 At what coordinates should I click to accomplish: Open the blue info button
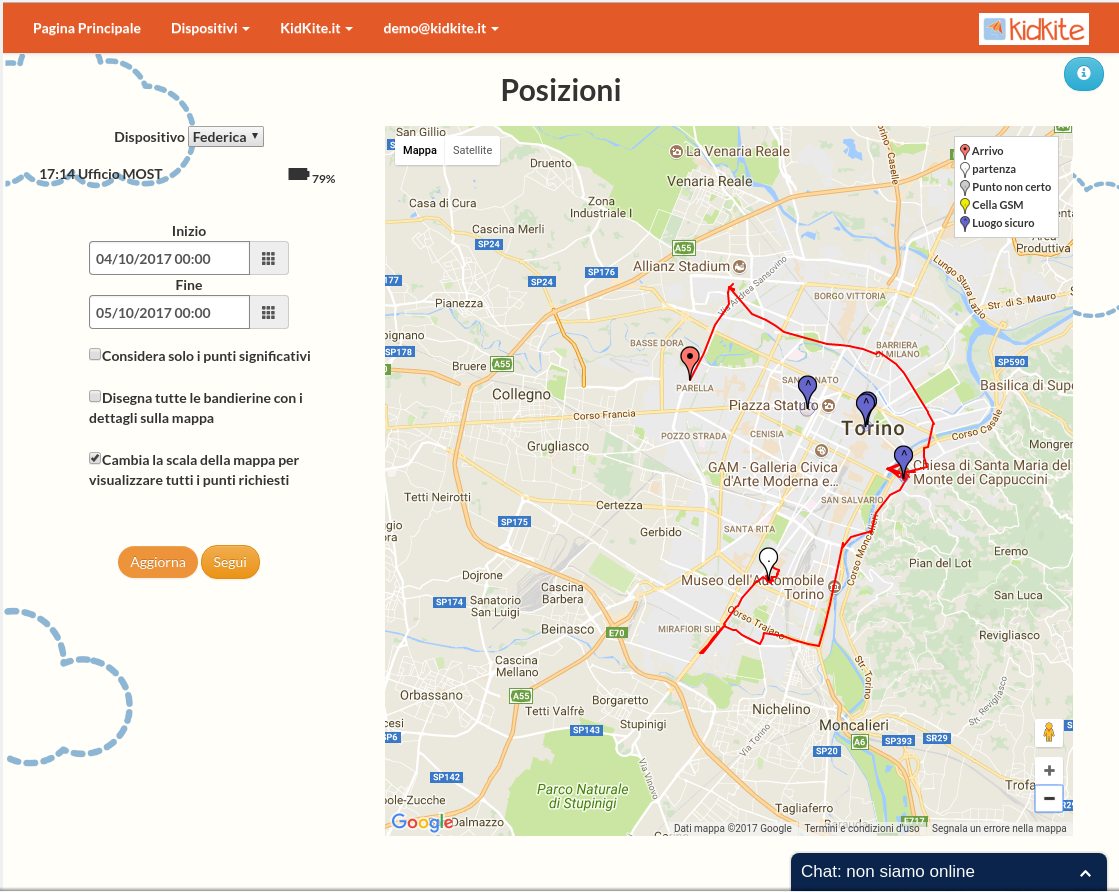[1083, 74]
